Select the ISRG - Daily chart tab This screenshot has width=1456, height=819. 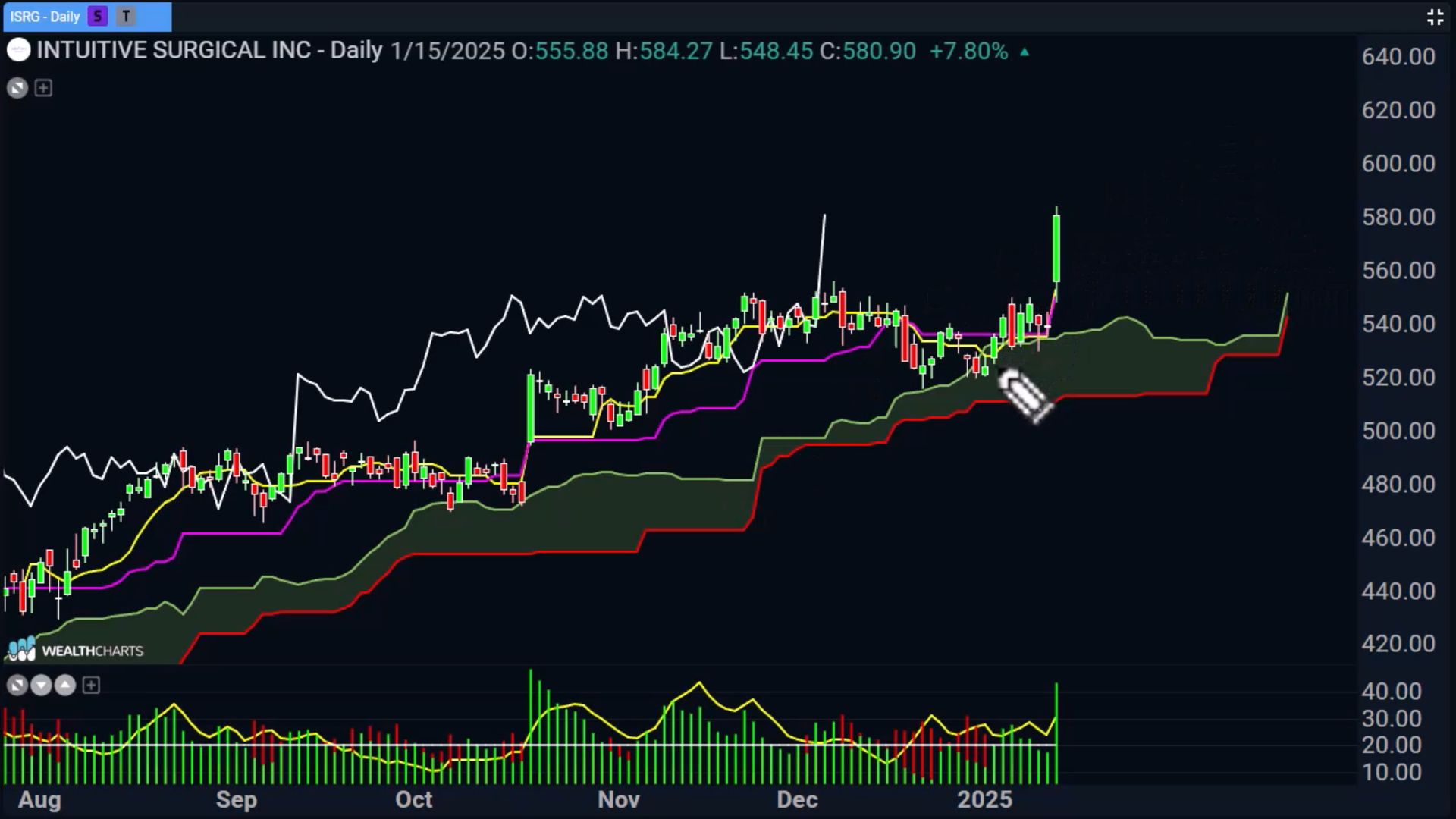coord(87,16)
